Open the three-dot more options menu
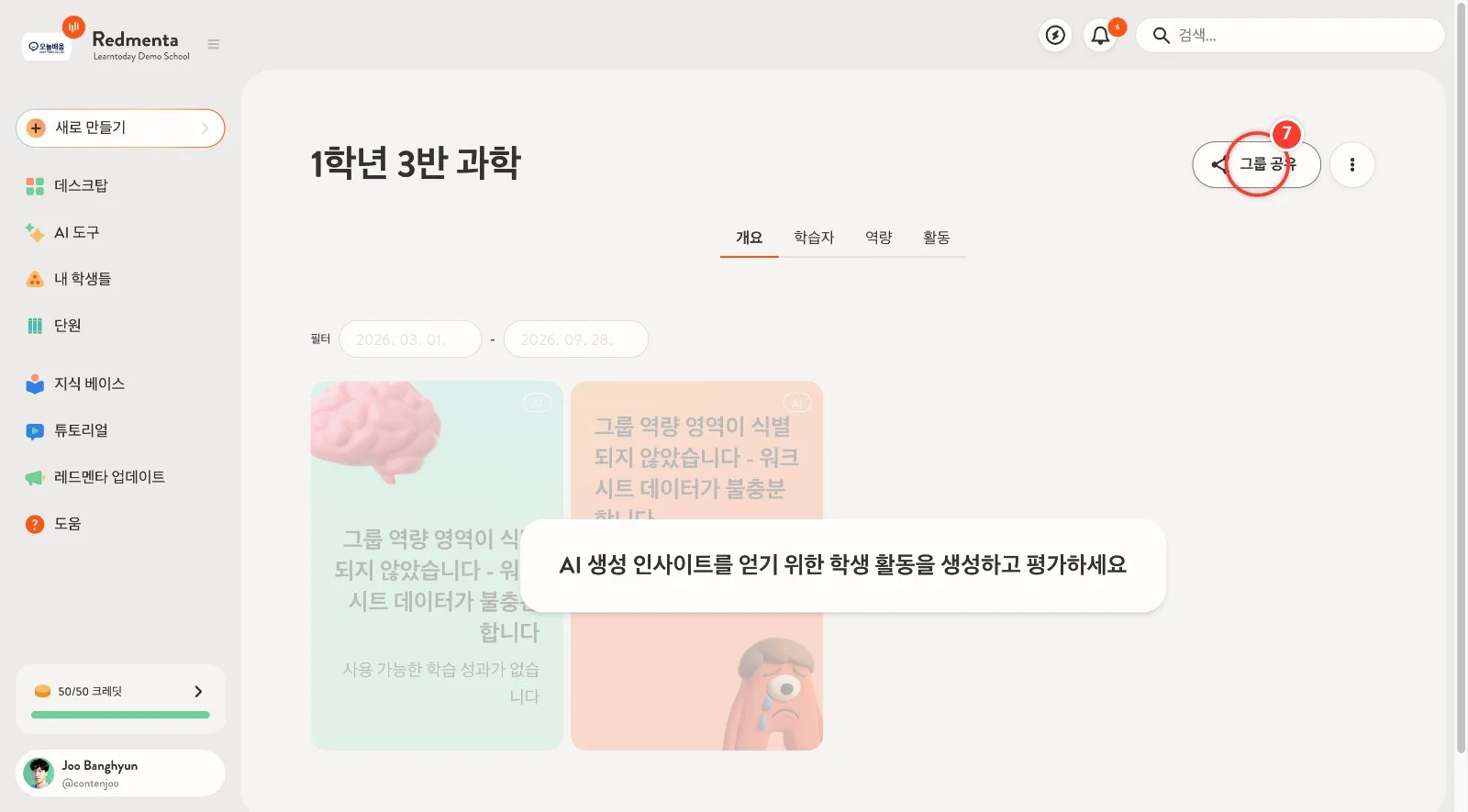The height and width of the screenshot is (812, 1468). pyautogui.click(x=1351, y=165)
